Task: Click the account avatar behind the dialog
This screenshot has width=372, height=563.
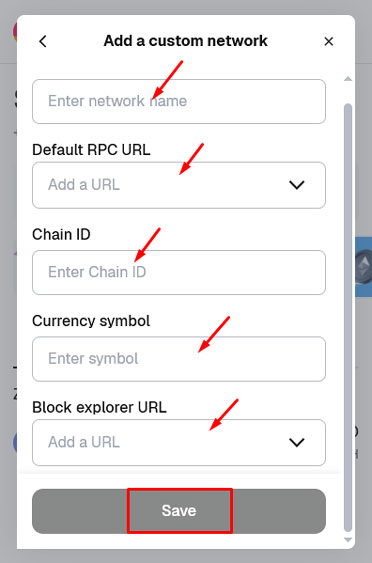Action: (x=15, y=32)
